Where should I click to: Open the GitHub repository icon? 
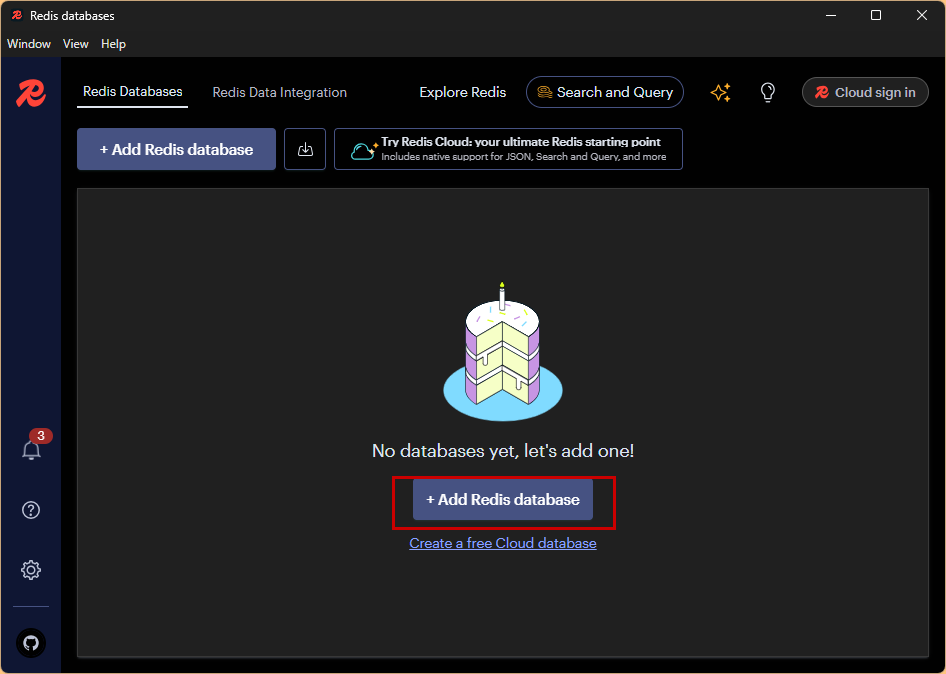tap(31, 643)
